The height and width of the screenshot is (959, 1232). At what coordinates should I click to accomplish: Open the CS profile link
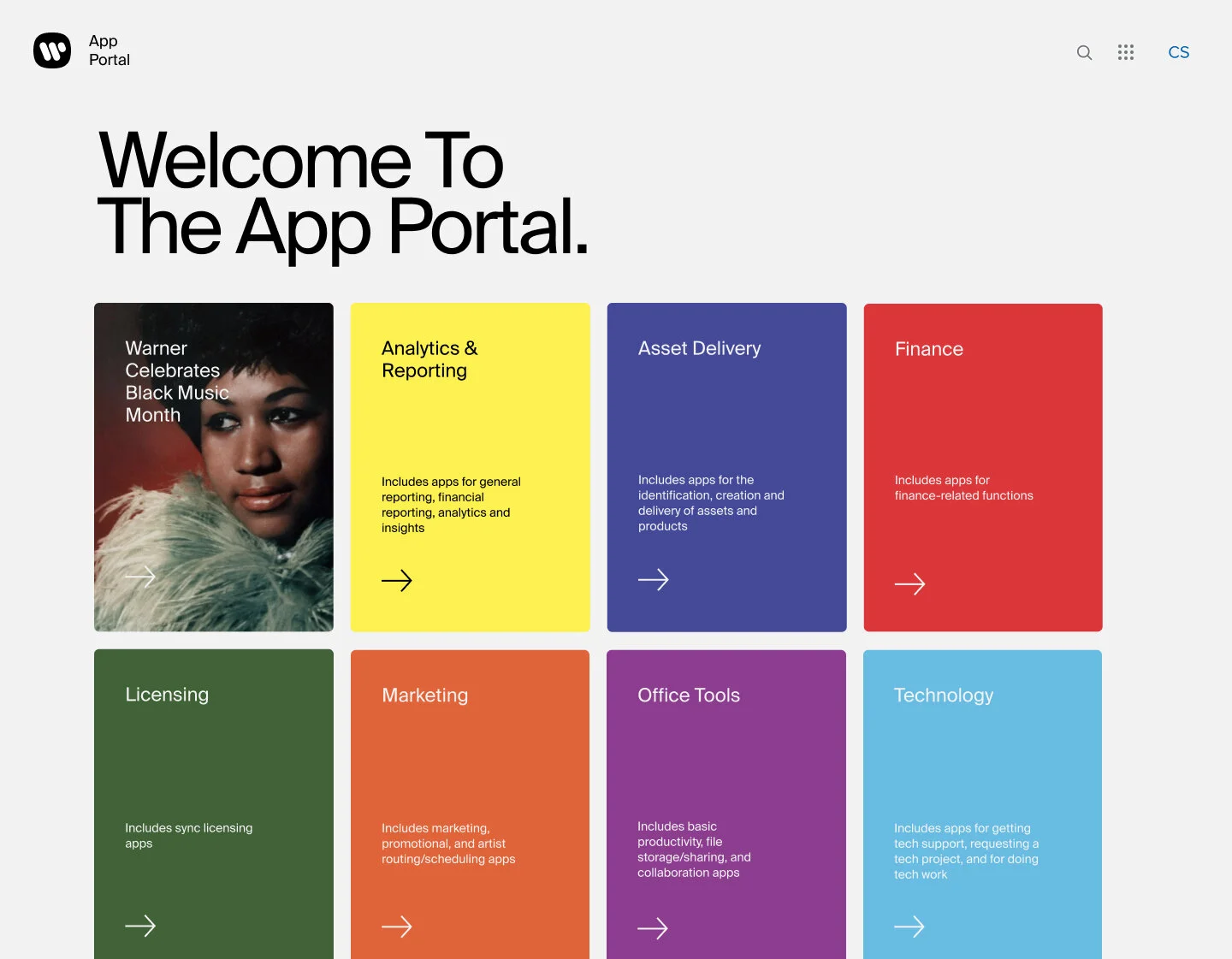(x=1179, y=52)
